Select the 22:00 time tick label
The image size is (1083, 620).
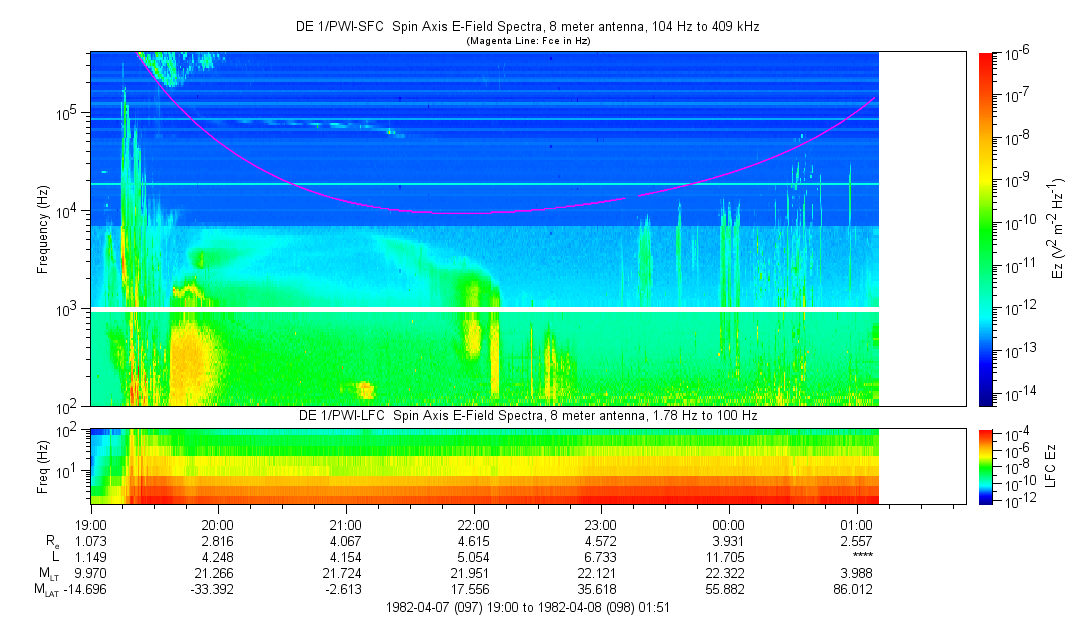(473, 524)
